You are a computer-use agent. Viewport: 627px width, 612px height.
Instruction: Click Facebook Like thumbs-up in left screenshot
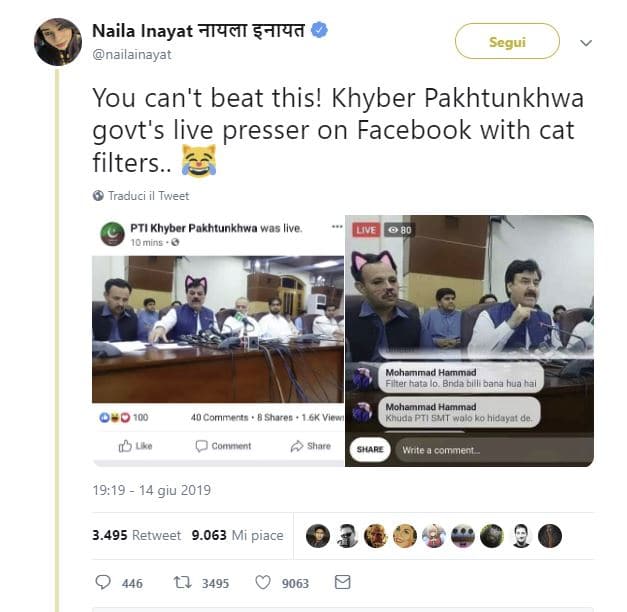(126, 446)
